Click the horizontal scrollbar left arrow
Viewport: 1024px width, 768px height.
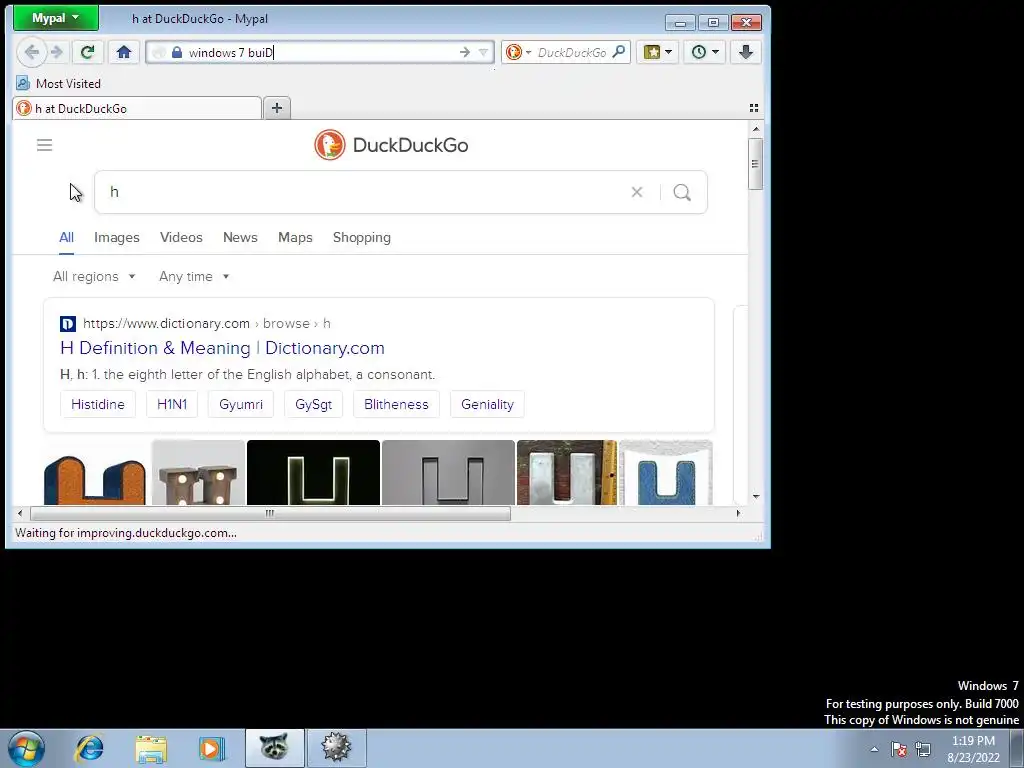tap(20, 513)
